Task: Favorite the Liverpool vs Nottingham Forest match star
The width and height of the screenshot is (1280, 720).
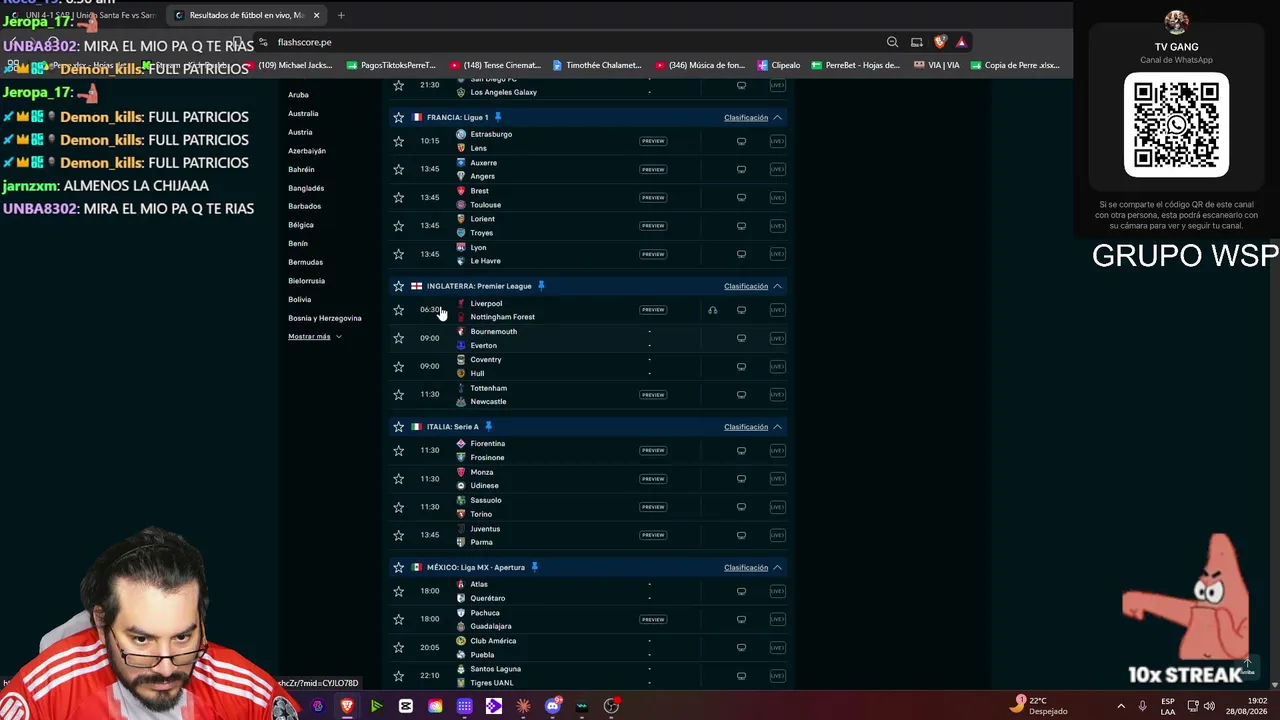Action: pyautogui.click(x=398, y=310)
